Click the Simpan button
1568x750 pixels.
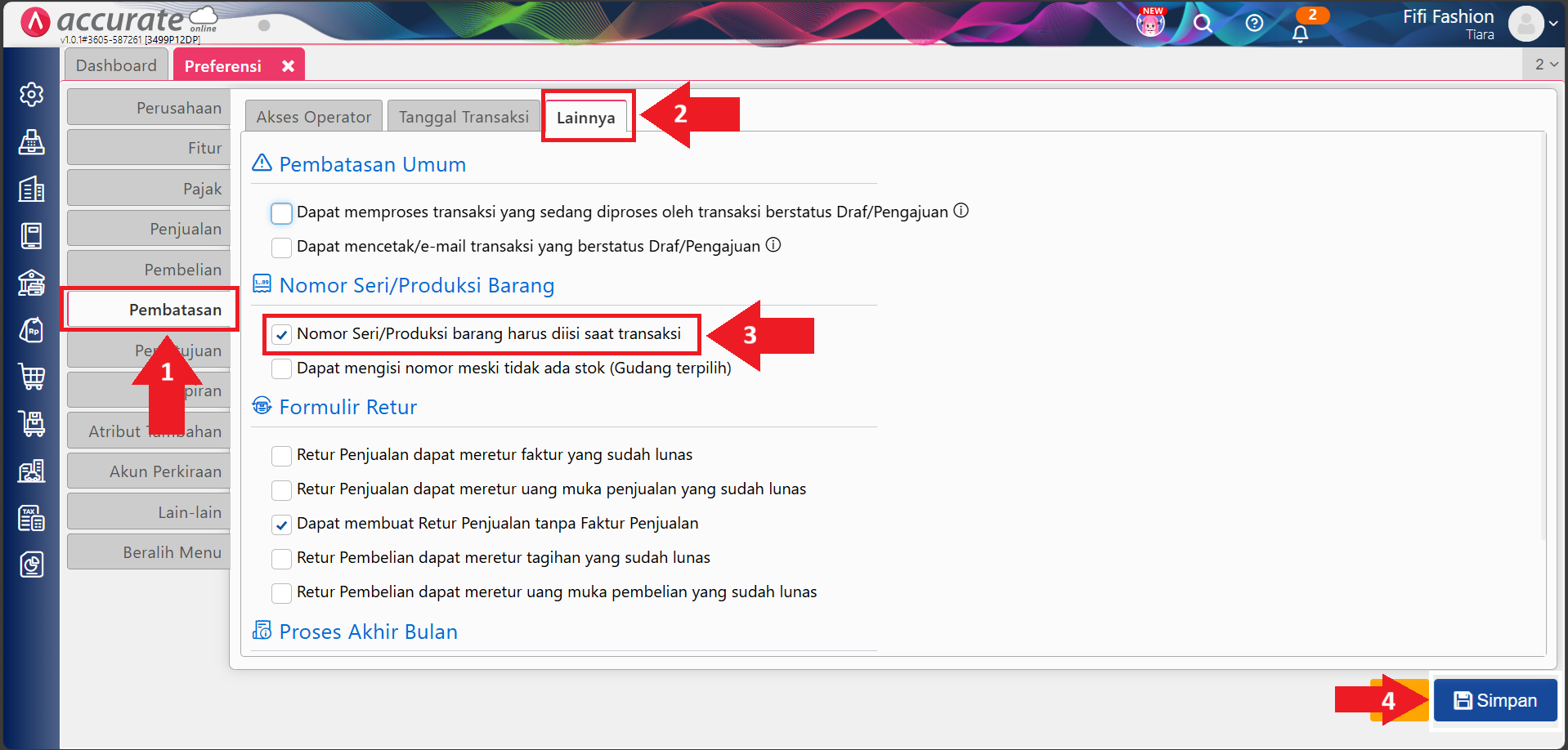1494,700
